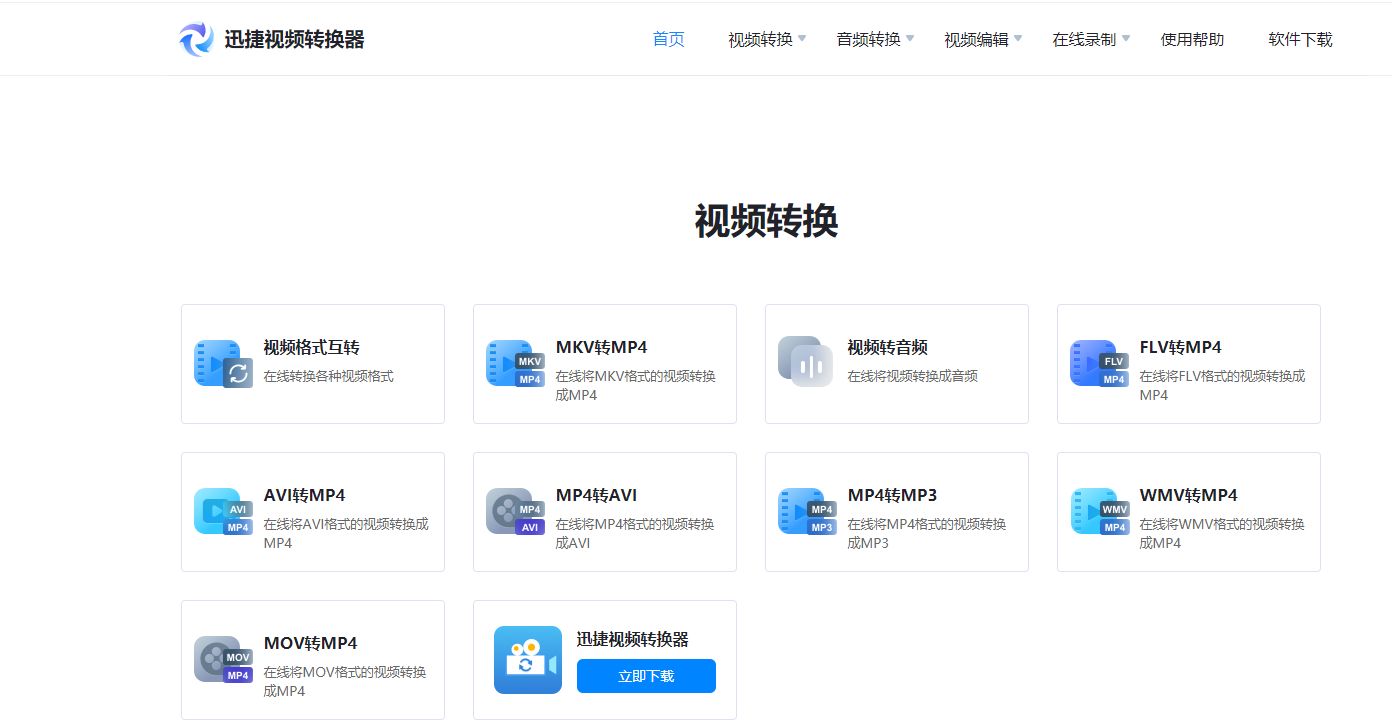Click the 迅捷视频转换器 camera app icon
The width and height of the screenshot is (1392, 727).
(x=528, y=660)
